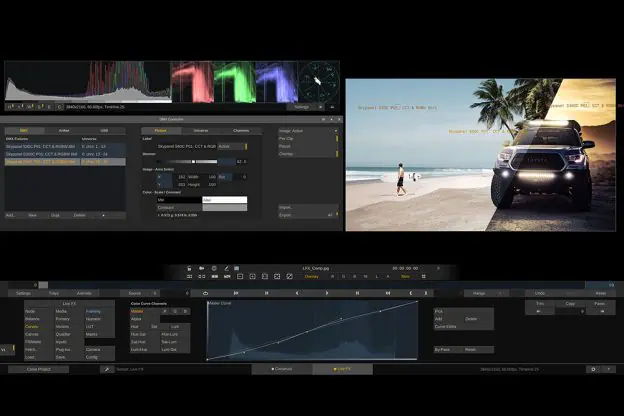
Task: Toggle the Pick option in curve panel
Action: coord(464,311)
